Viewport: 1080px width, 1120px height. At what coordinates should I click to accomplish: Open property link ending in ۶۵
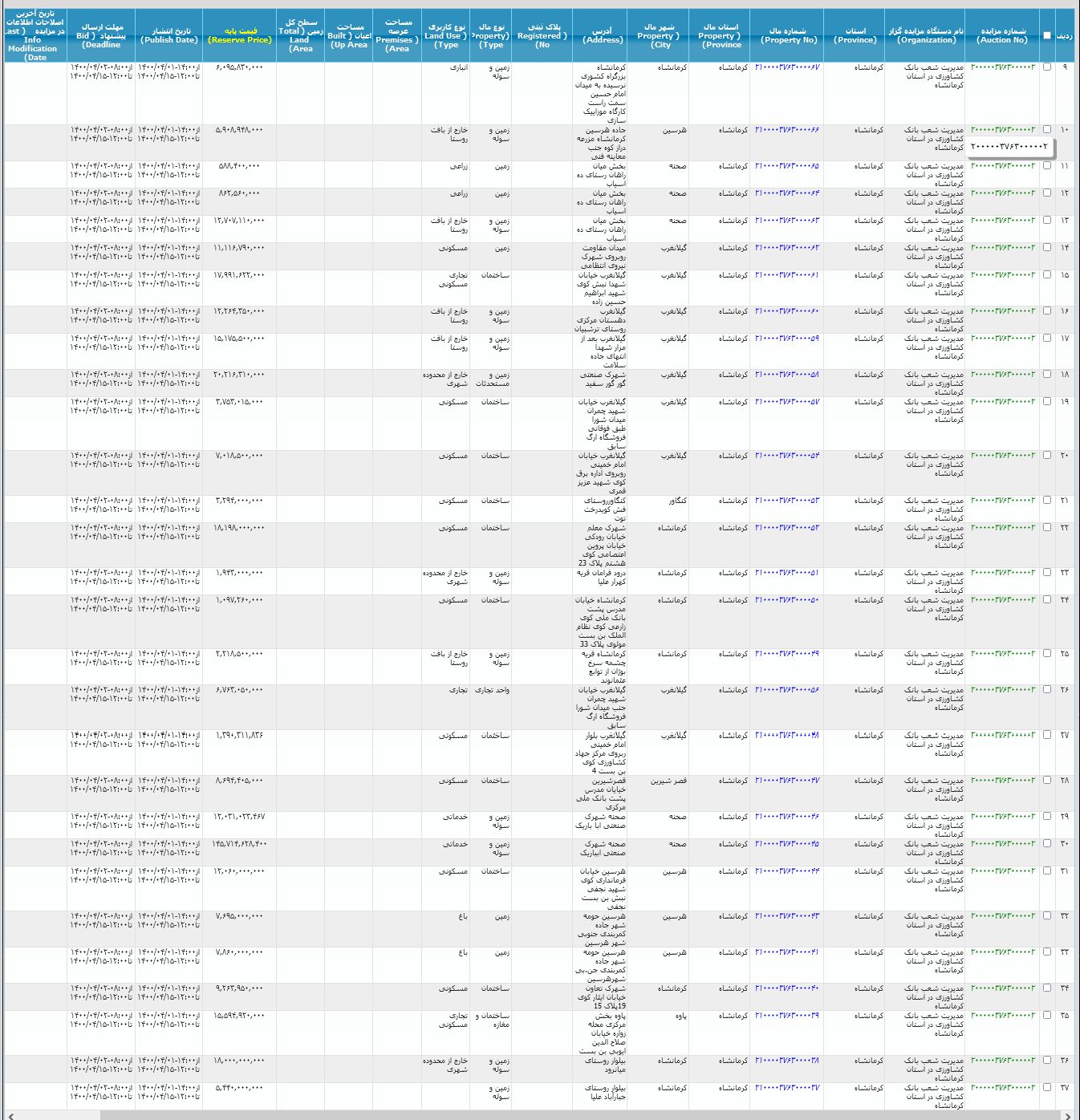[787, 166]
